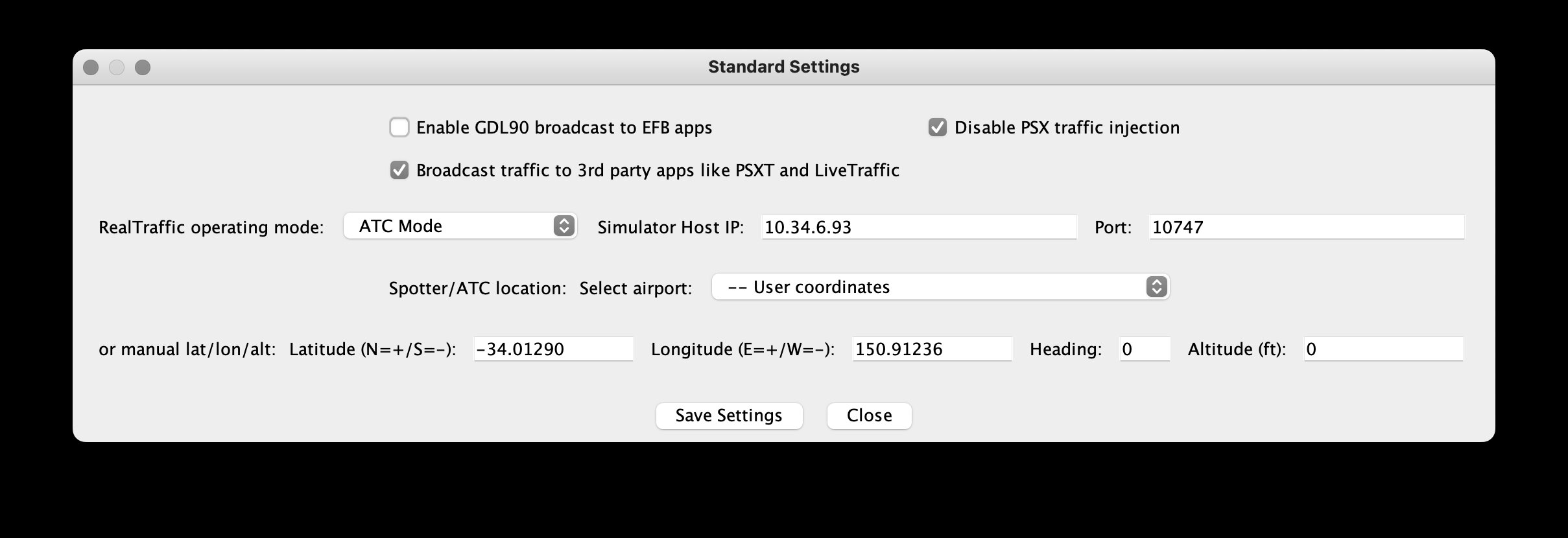Click the Standard Settings window title
The width and height of the screenshot is (1568, 538).
[783, 67]
